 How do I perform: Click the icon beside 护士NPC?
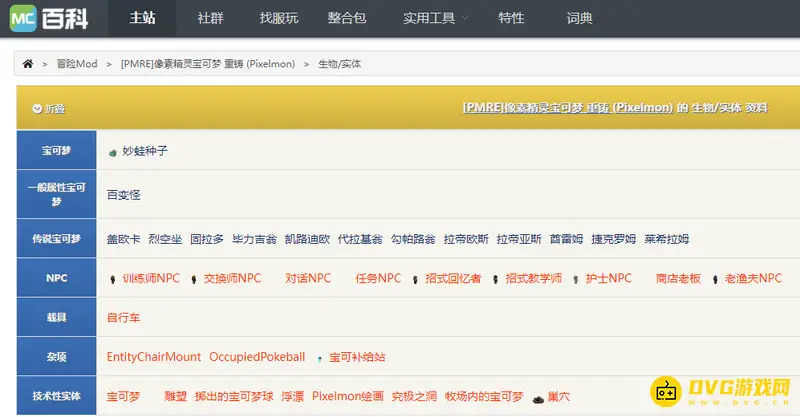coord(576,279)
